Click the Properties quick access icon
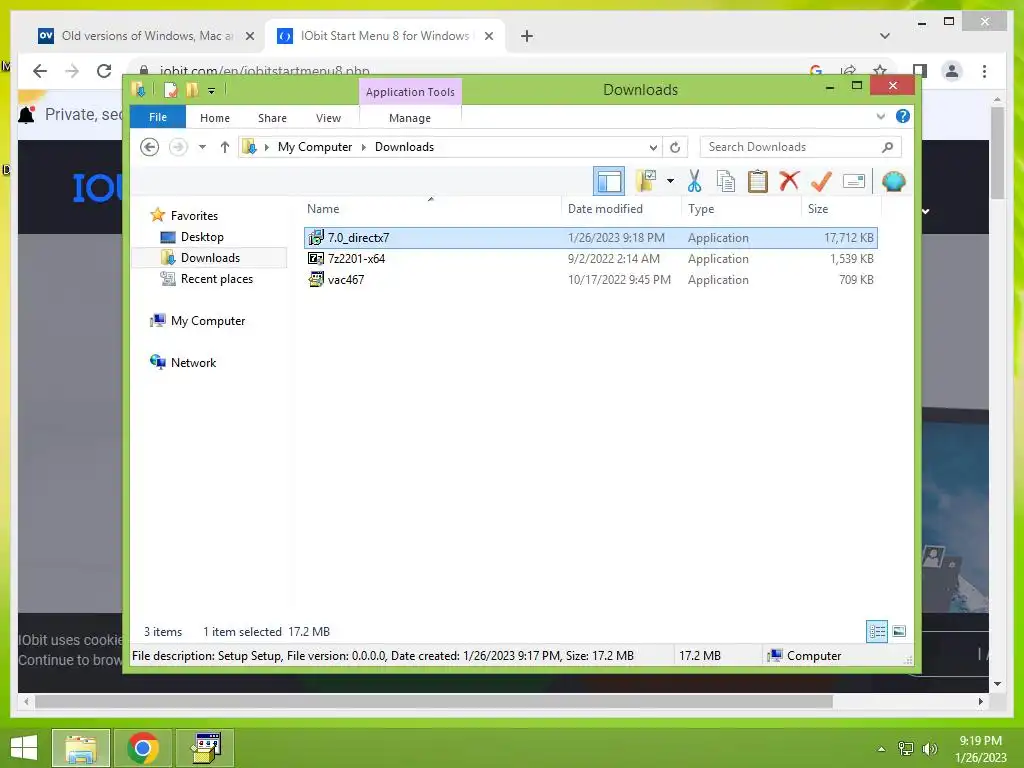 pyautogui.click(x=170, y=90)
